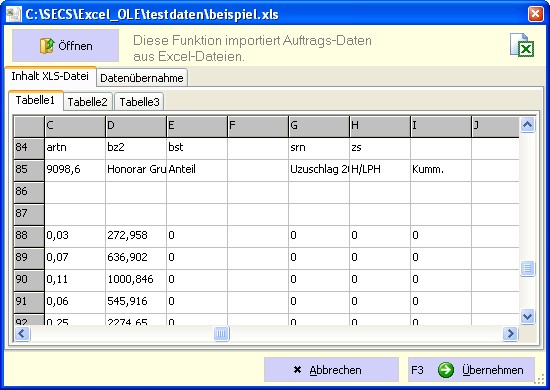
Task: Select row header 86
Action: 29,192
